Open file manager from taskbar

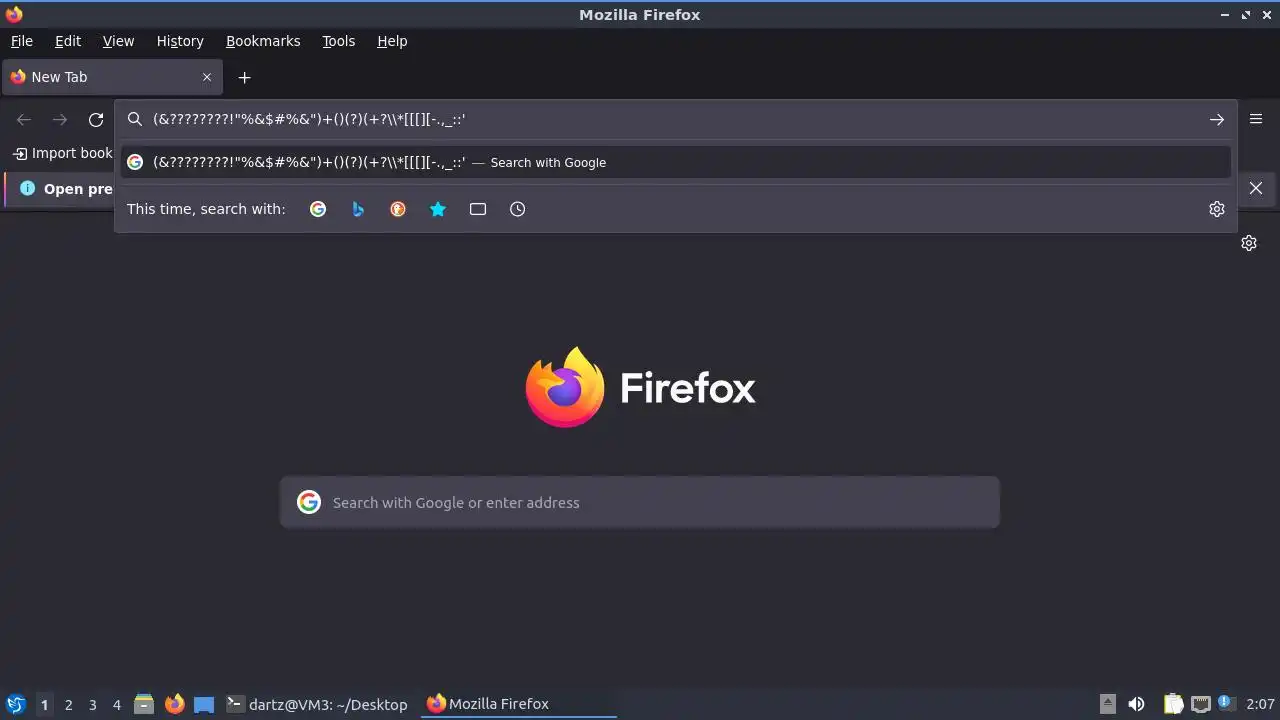tap(144, 704)
